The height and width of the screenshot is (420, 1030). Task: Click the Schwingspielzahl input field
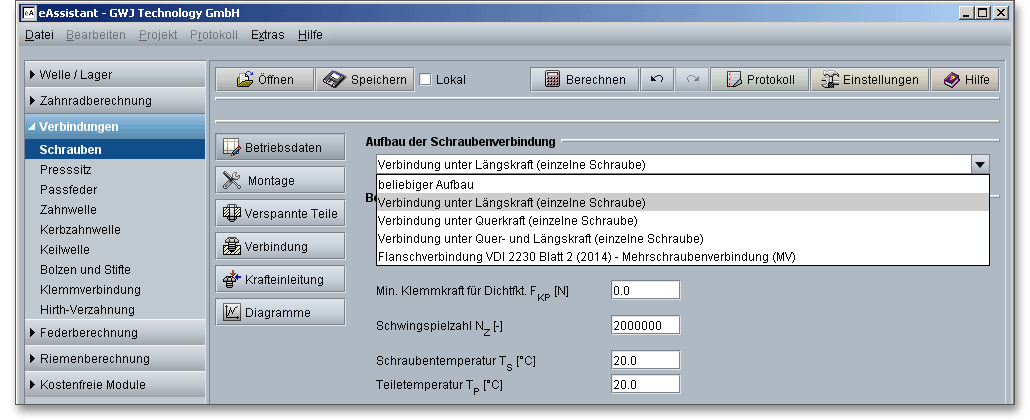coord(645,325)
